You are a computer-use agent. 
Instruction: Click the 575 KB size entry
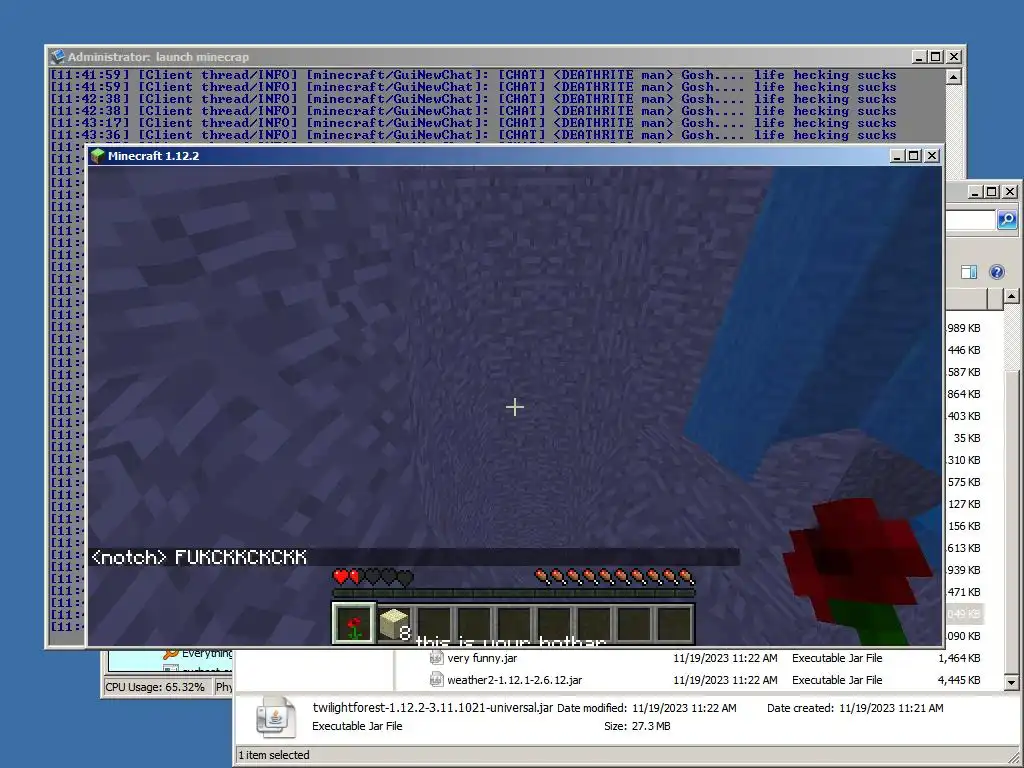tap(965, 482)
